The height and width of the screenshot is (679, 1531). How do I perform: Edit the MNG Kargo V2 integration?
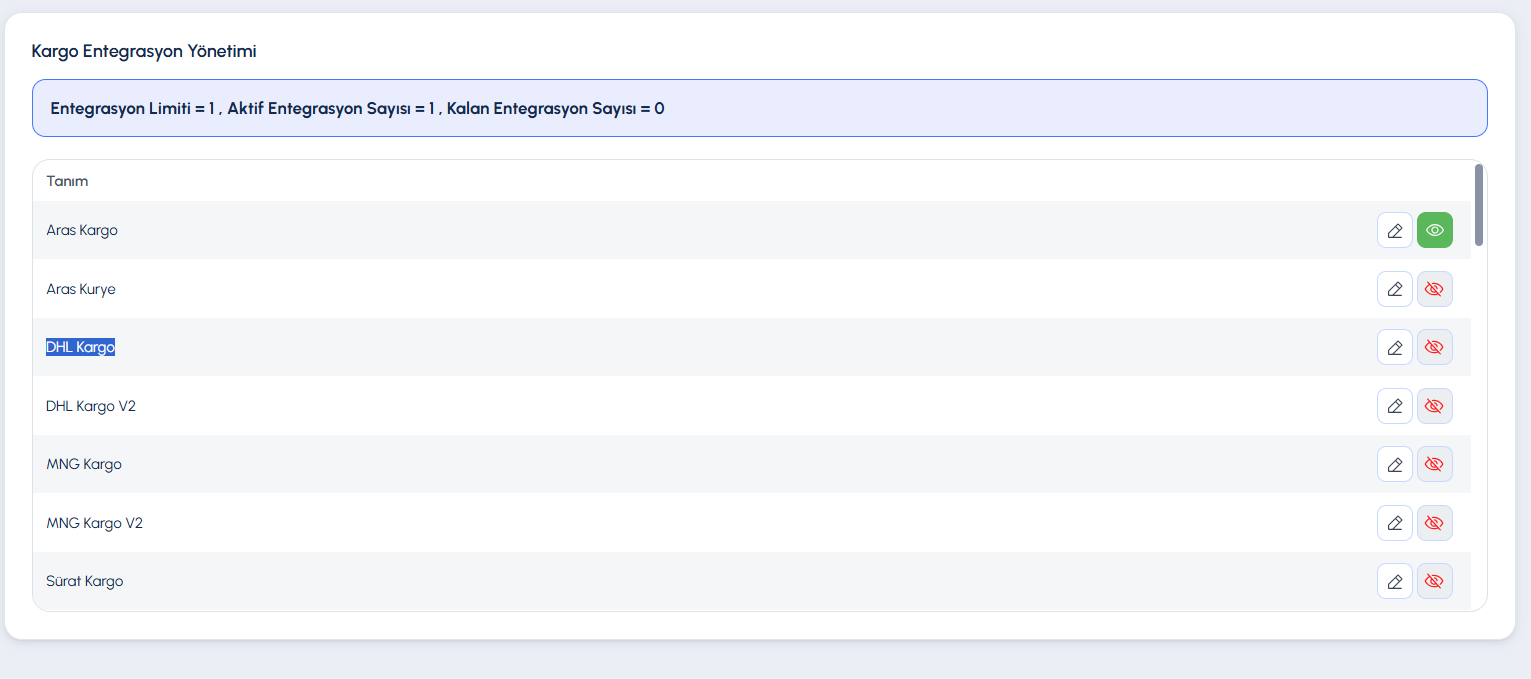(1395, 523)
